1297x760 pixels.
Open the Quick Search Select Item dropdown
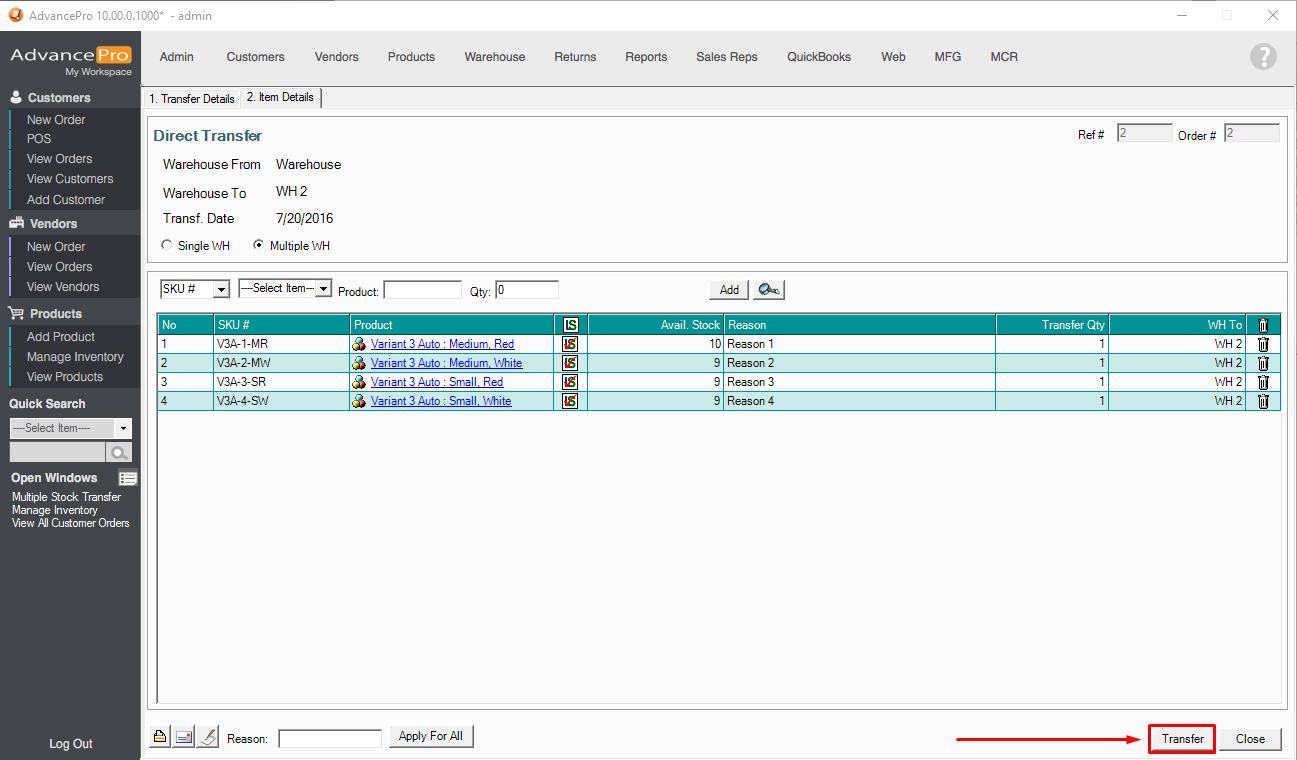tap(71, 428)
